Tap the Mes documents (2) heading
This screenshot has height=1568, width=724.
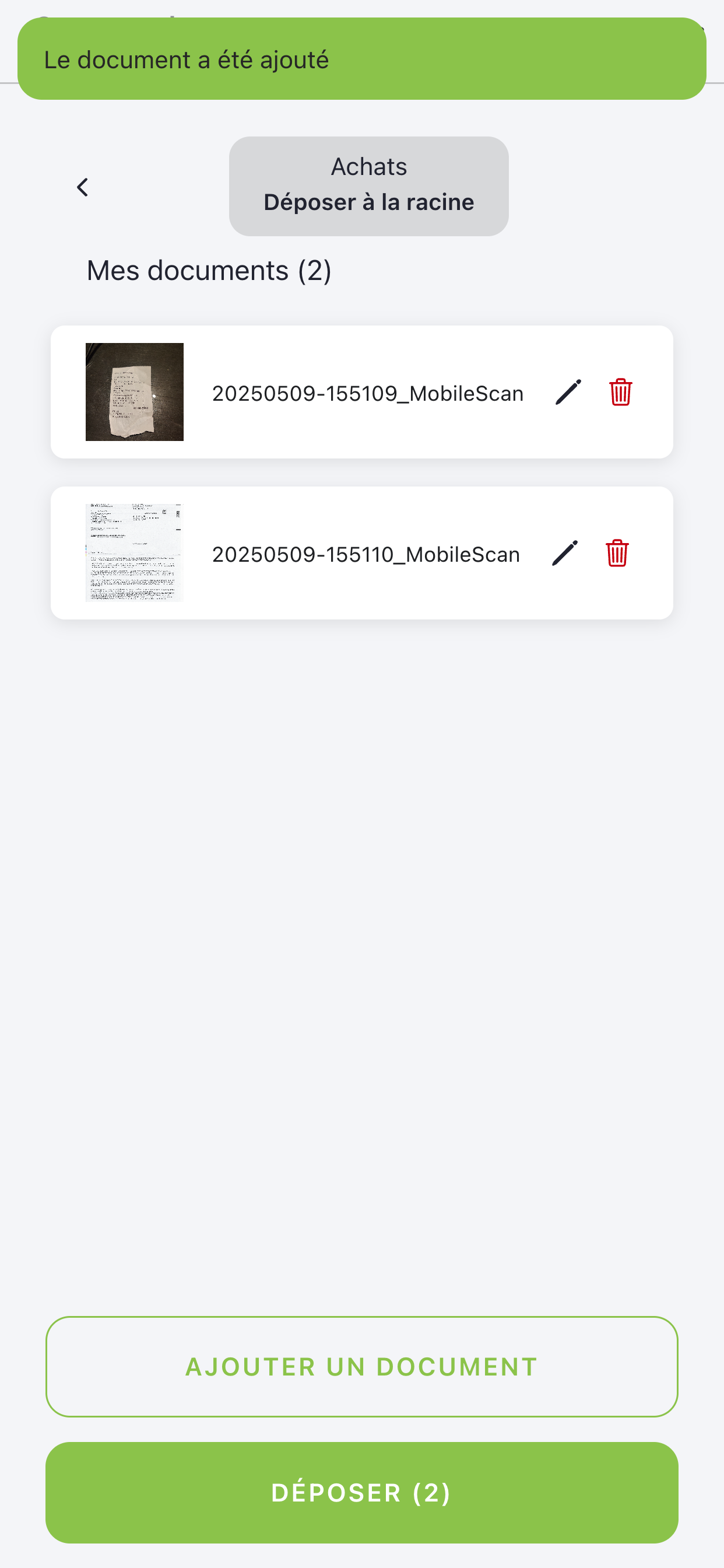(x=209, y=270)
